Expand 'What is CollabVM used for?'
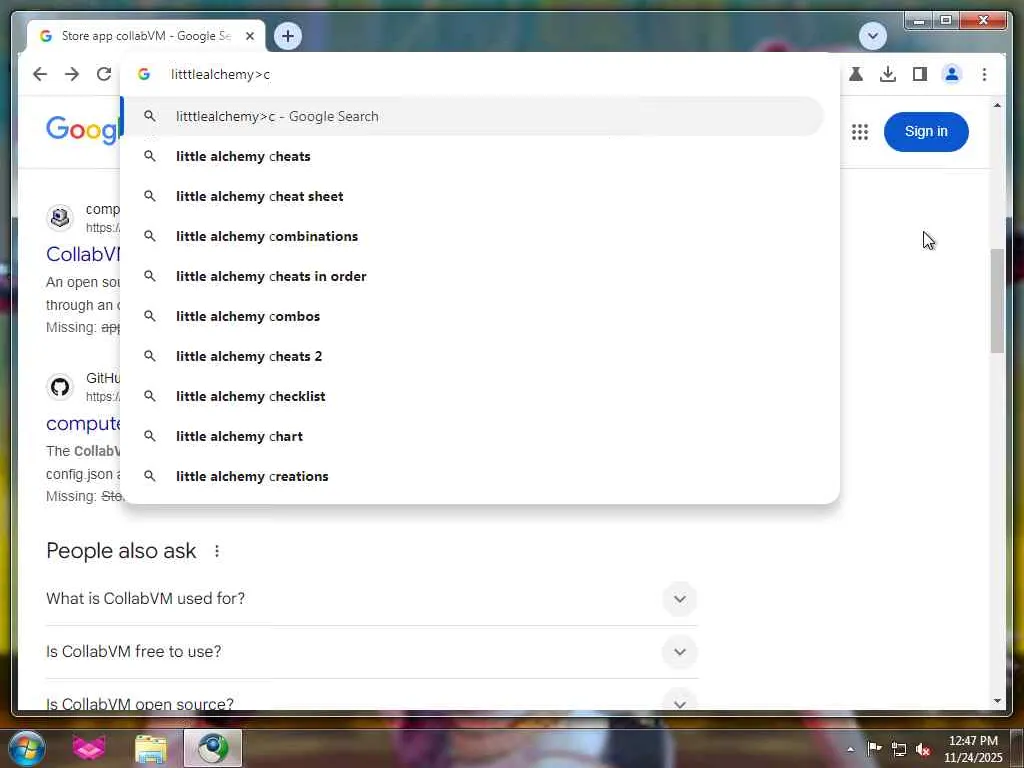 372,599
